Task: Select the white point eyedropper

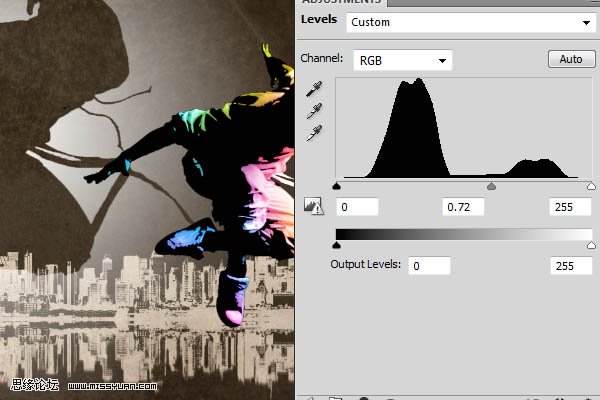Action: point(314,133)
